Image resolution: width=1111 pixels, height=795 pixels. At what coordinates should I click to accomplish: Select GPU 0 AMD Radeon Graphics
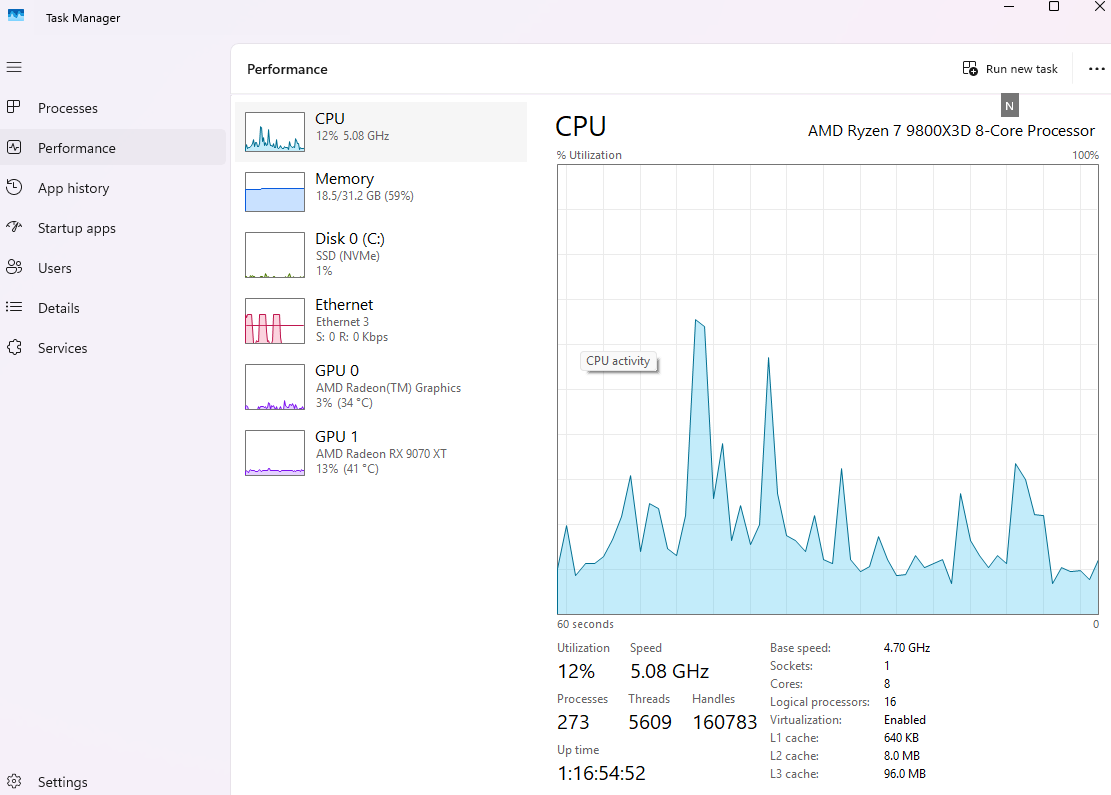pos(380,387)
